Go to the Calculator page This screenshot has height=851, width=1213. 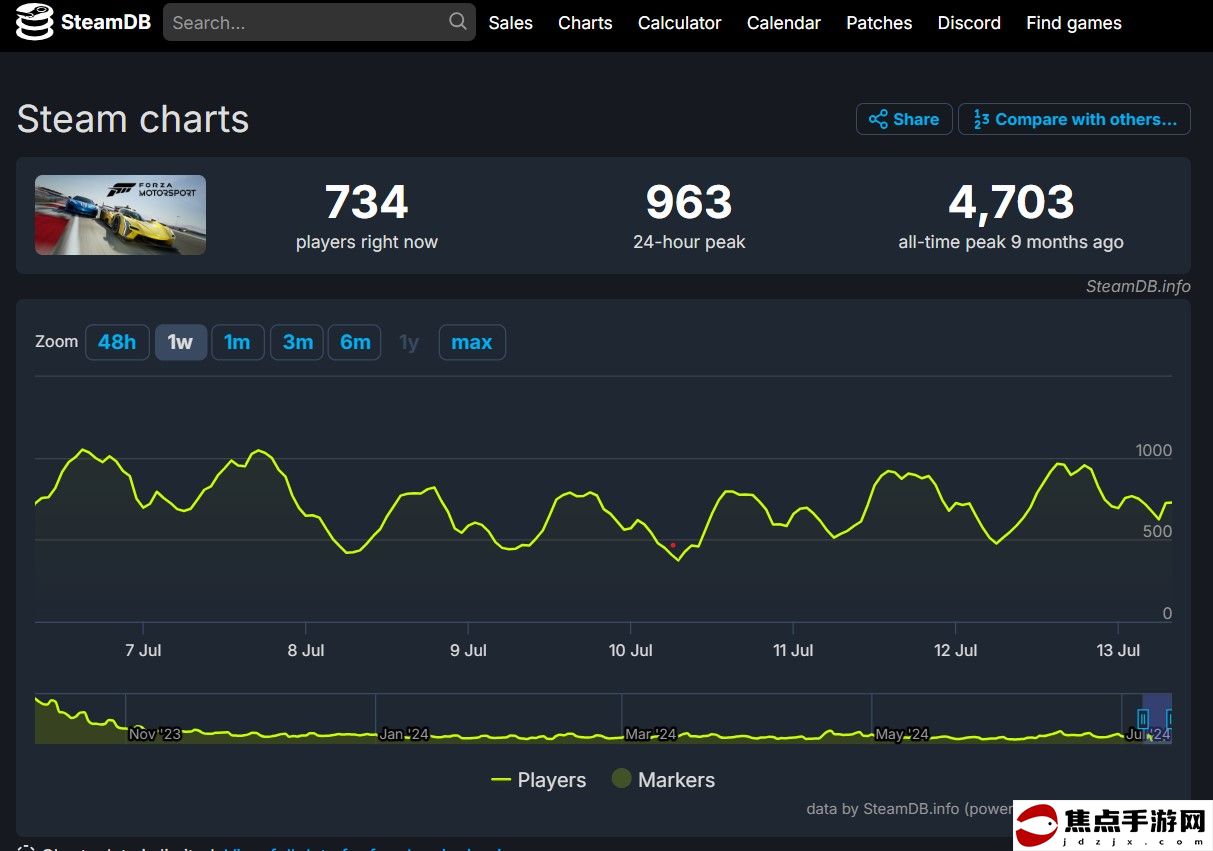[679, 23]
